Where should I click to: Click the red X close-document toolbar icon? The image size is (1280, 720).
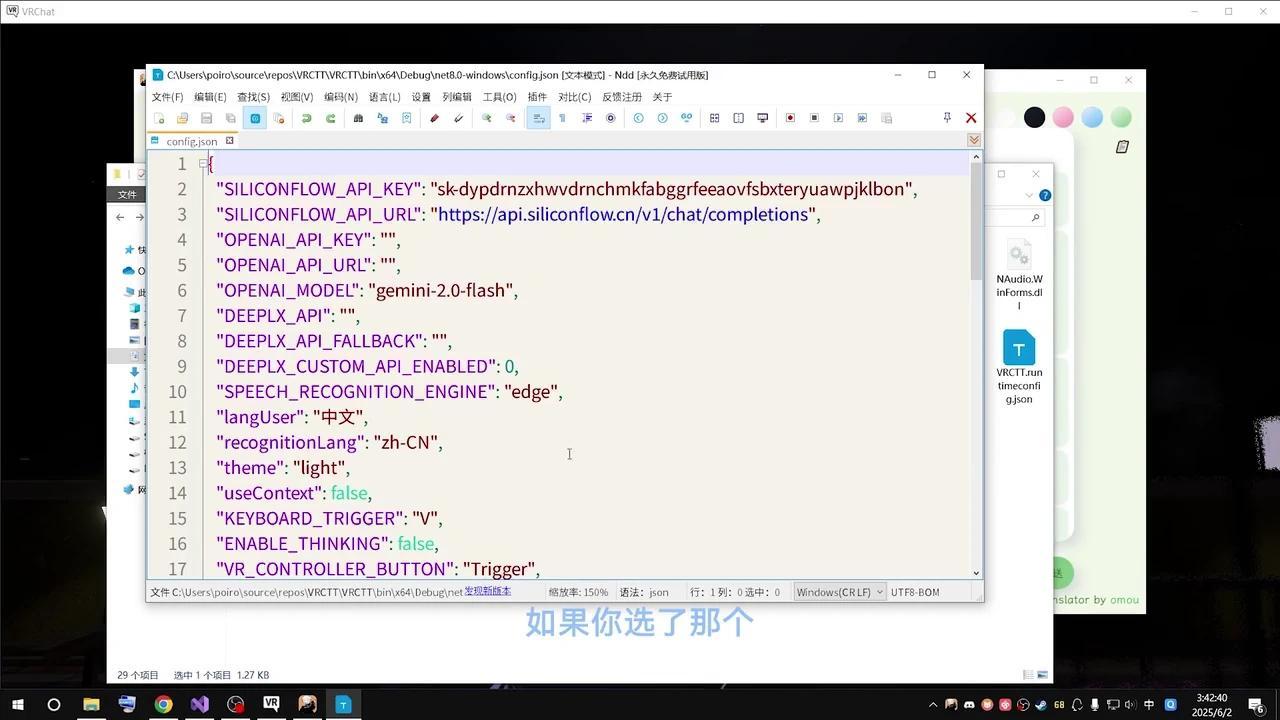pyautogui.click(x=971, y=118)
